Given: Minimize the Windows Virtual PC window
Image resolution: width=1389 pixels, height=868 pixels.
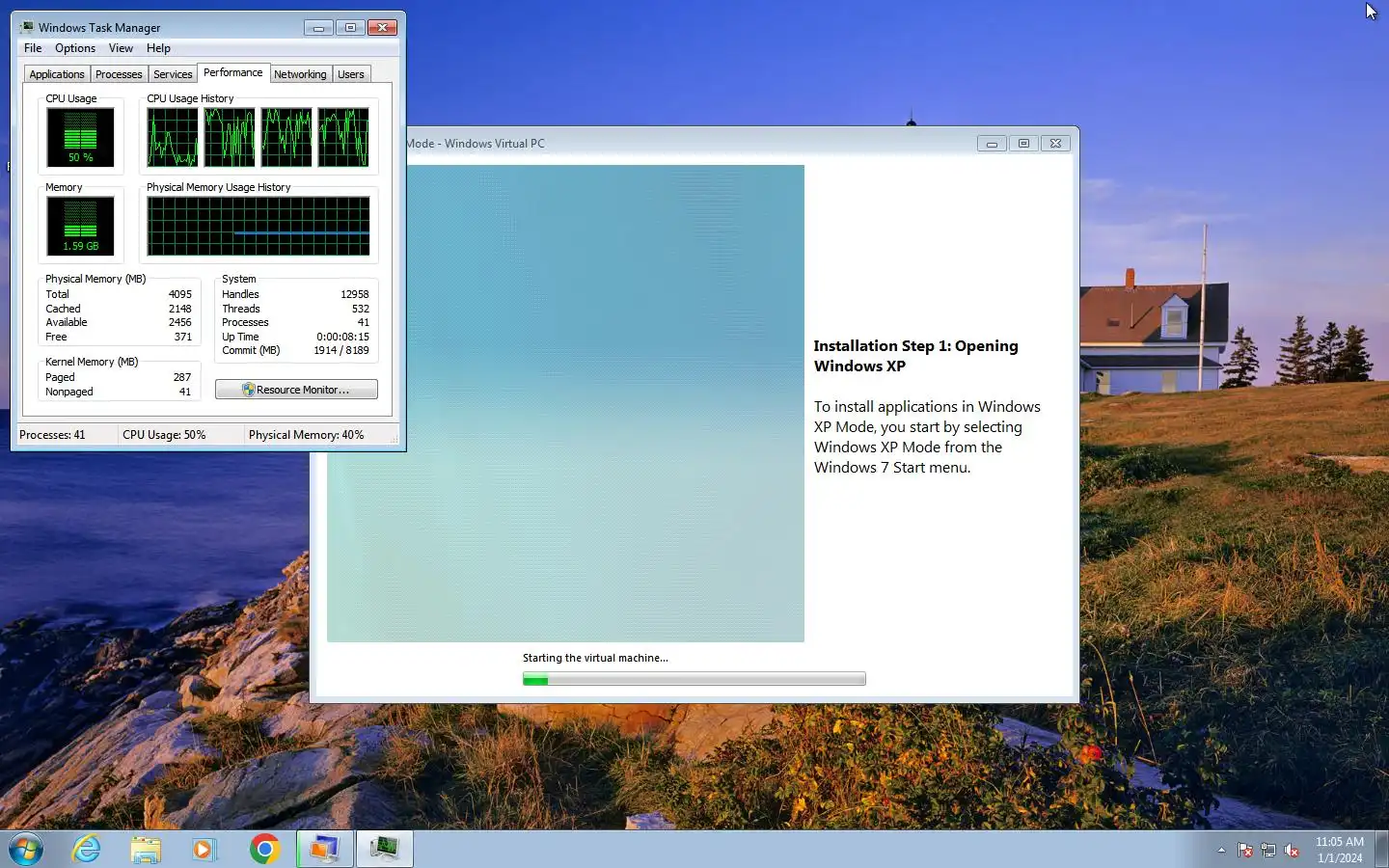Looking at the screenshot, I should [992, 144].
